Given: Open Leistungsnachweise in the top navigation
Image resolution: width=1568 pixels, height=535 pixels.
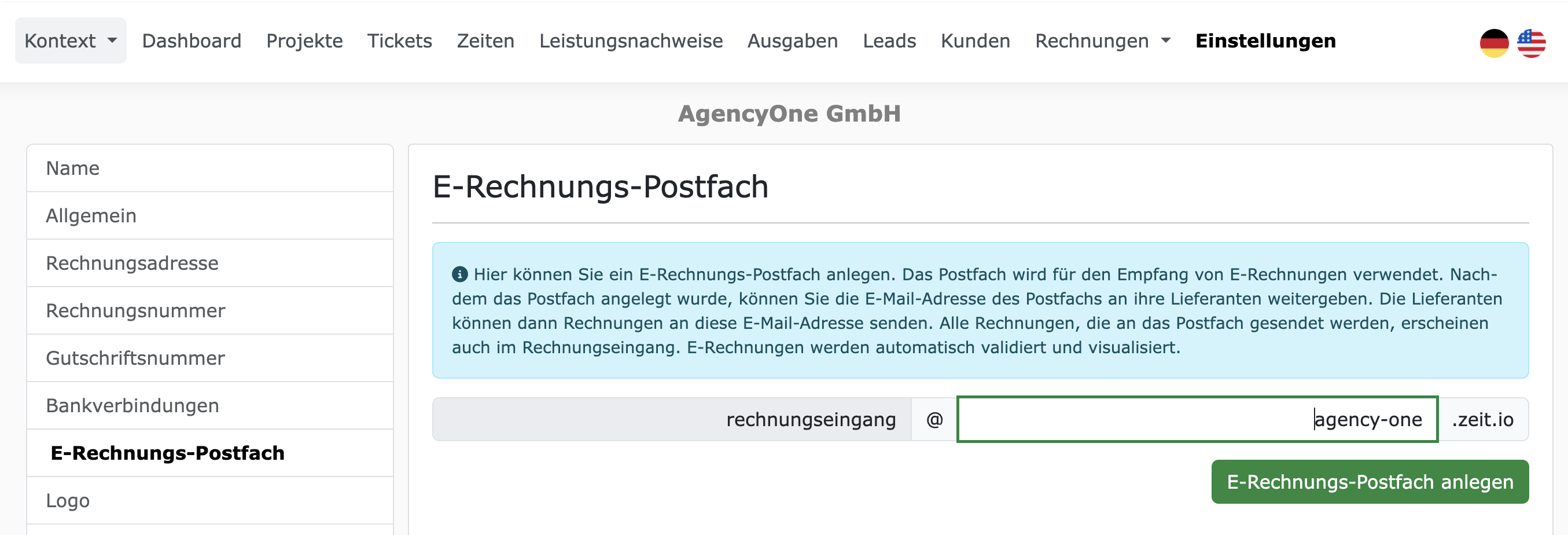Looking at the screenshot, I should point(631,41).
